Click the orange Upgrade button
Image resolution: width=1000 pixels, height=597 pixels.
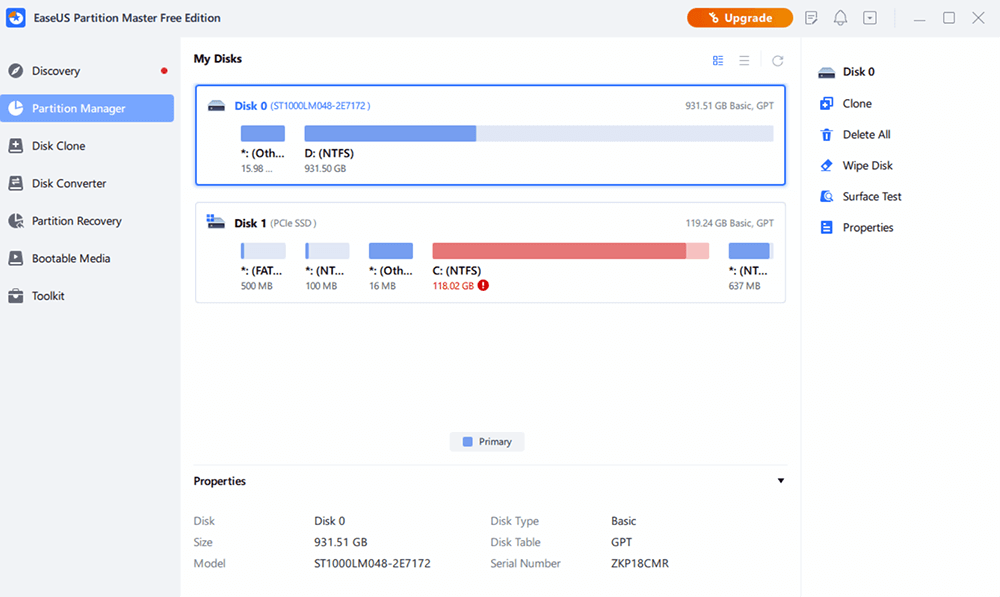tap(740, 17)
